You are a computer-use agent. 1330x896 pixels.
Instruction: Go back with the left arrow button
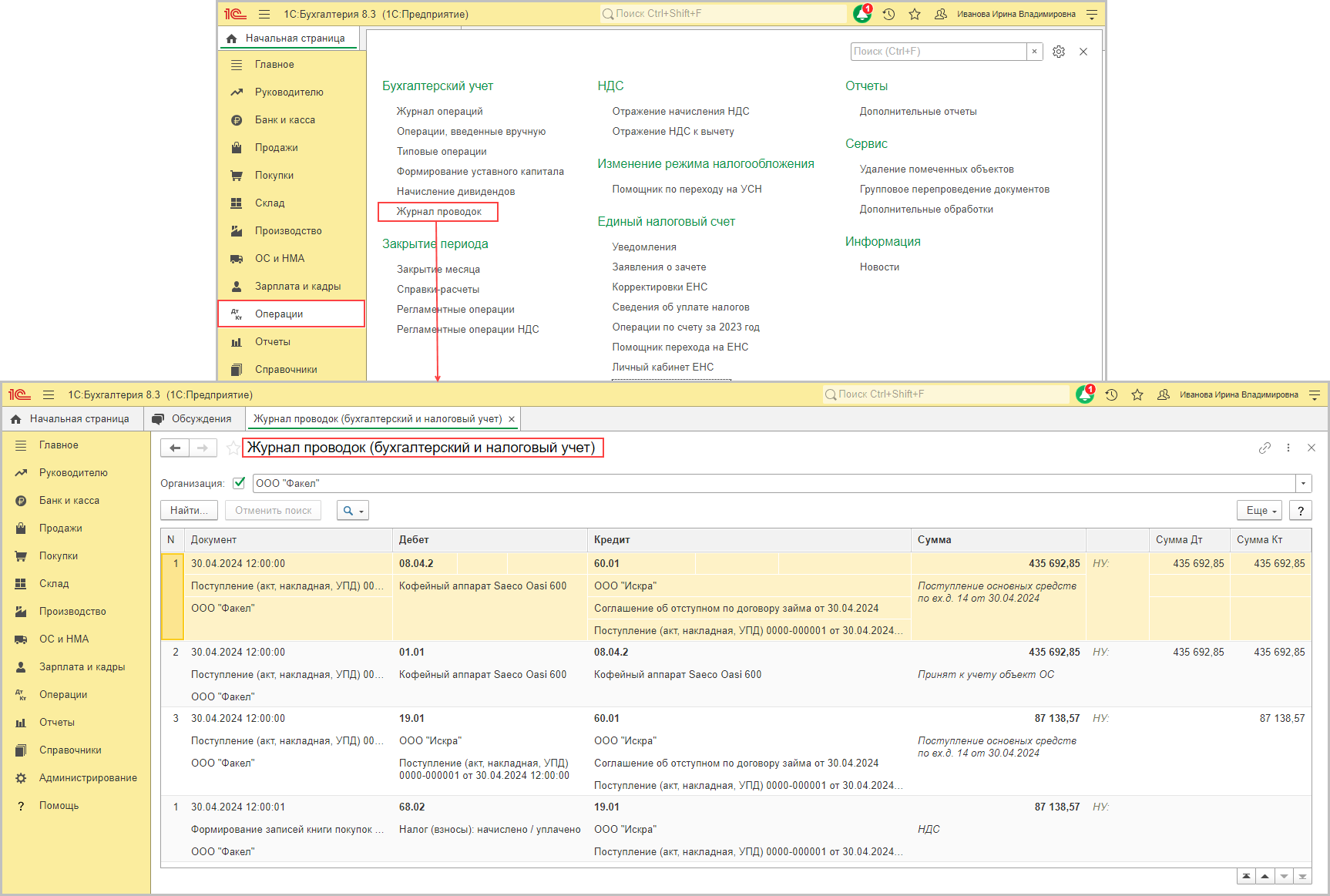coord(175,448)
